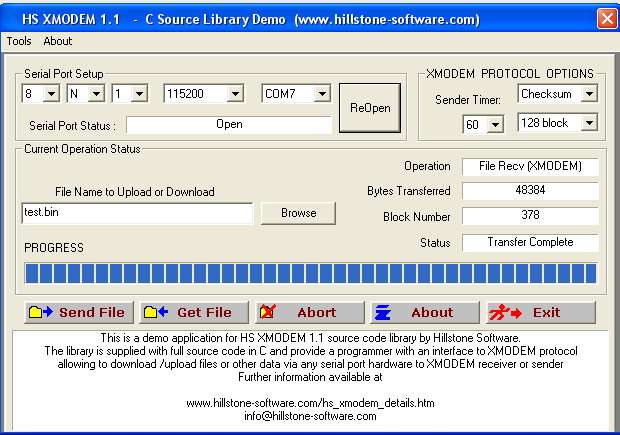This screenshot has height=435, width=620.
Task: Expand the parity dropdown showing N
Action: coord(96,94)
